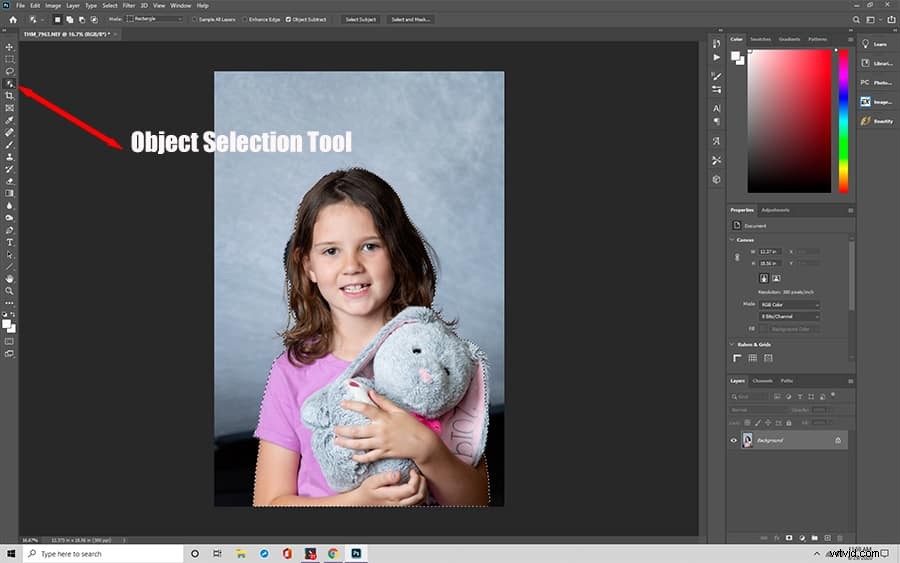Viewport: 900px width, 563px height.
Task: Click Add to Selection icon
Action: point(69,20)
